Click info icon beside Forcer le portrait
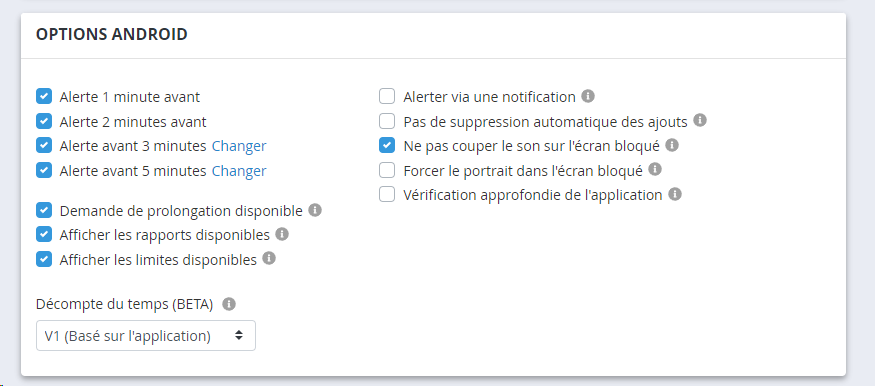The height and width of the screenshot is (386, 875). click(x=655, y=170)
